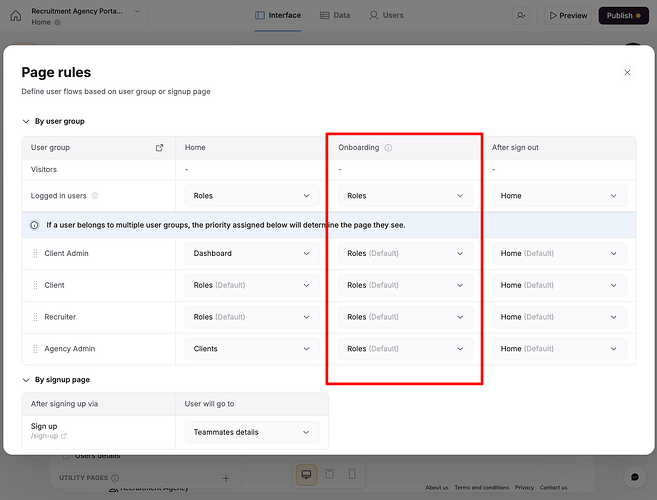The width and height of the screenshot is (657, 500).
Task: Grab the Recruiter row drag handle
Action: point(35,317)
